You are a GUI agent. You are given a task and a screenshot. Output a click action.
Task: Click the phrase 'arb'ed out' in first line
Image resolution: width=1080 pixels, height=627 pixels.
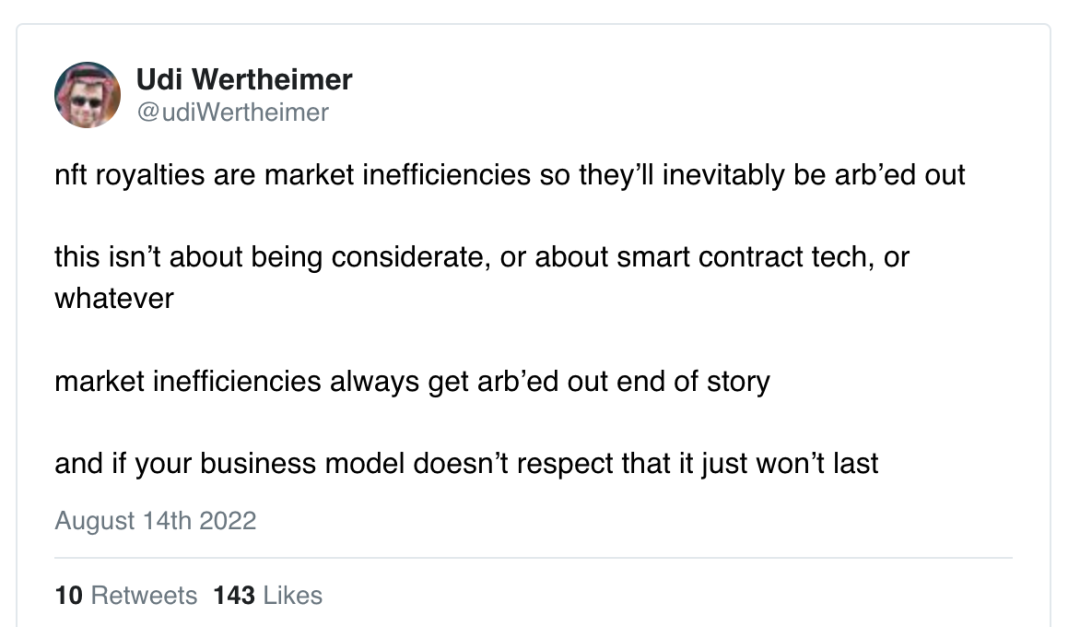tap(900, 175)
